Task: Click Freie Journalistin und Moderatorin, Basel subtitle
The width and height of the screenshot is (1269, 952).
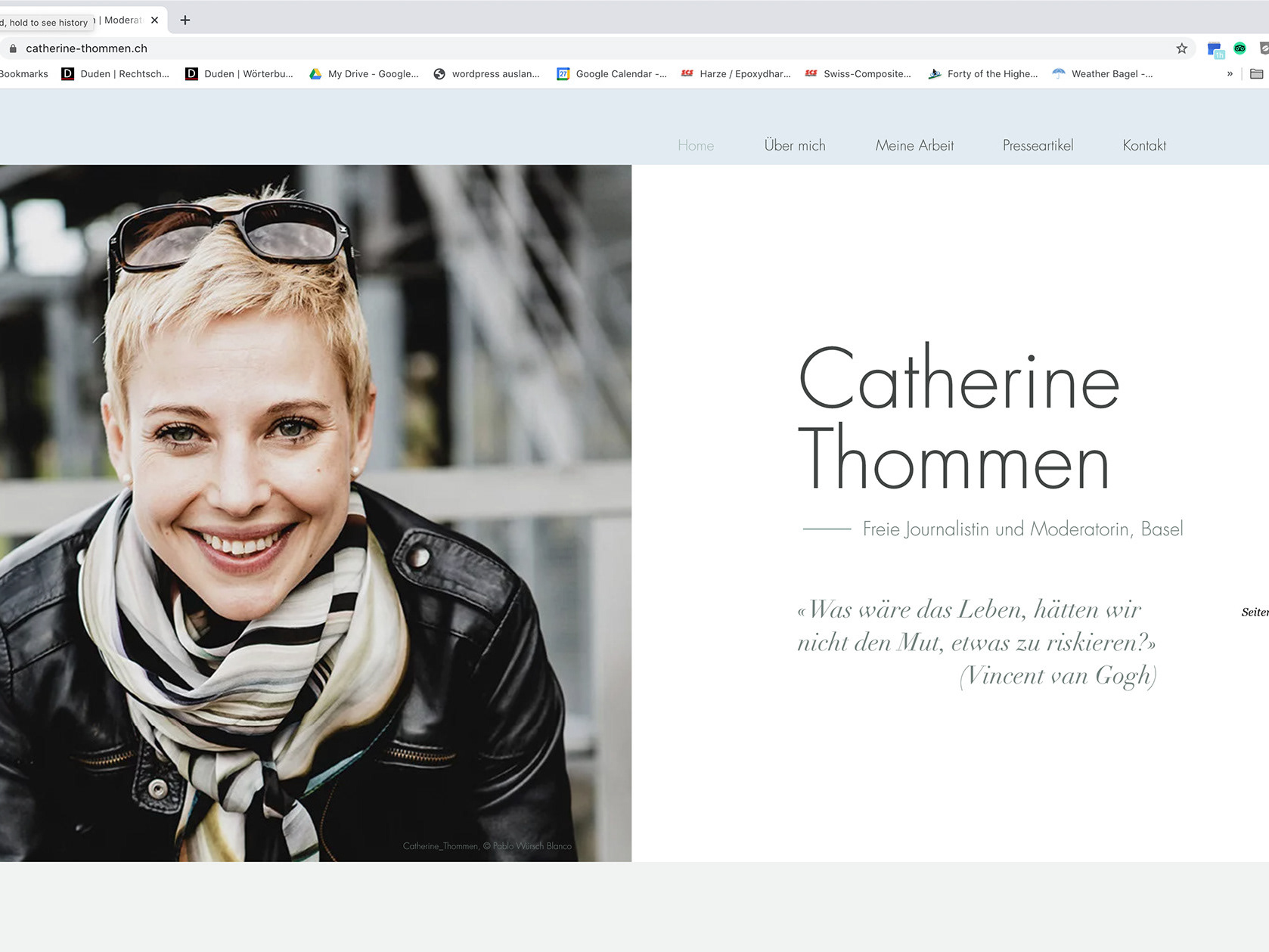Action: click(x=1022, y=529)
